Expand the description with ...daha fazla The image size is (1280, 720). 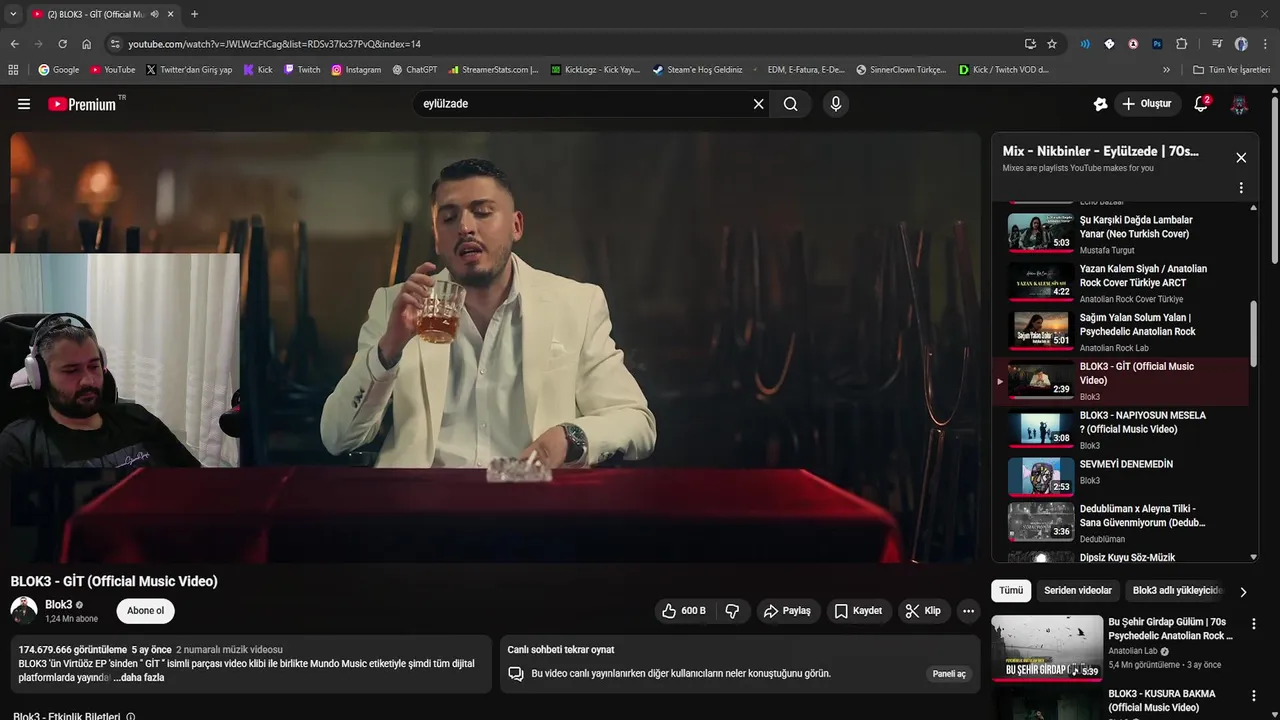click(x=139, y=678)
